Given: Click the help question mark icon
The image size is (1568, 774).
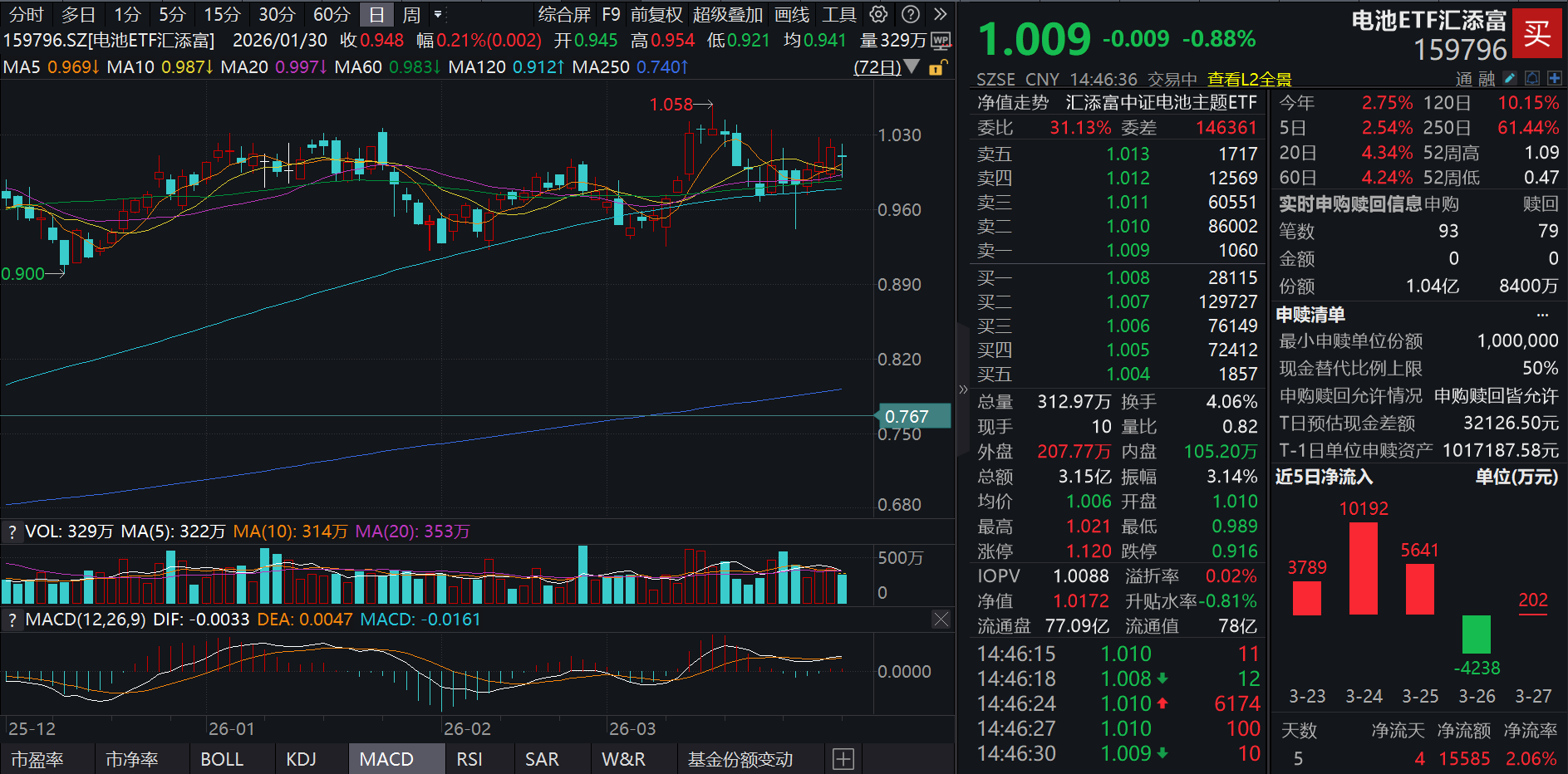Looking at the screenshot, I should pyautogui.click(x=911, y=14).
